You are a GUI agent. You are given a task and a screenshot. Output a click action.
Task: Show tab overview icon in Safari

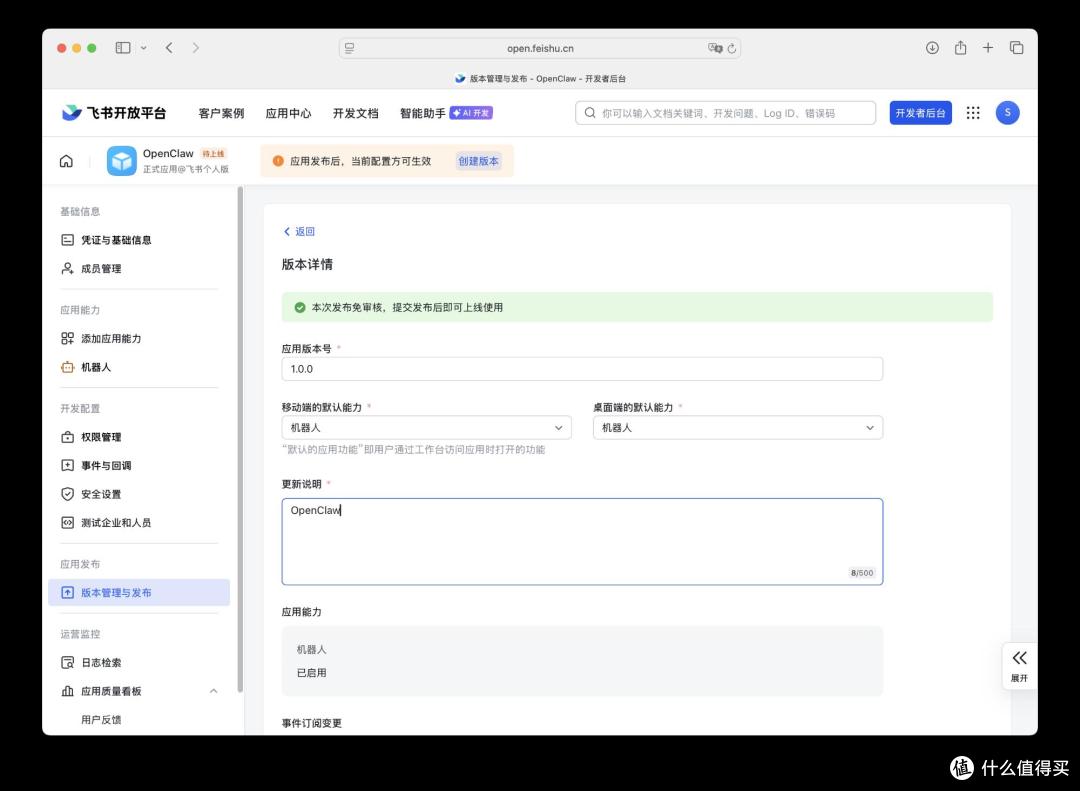point(1016,48)
